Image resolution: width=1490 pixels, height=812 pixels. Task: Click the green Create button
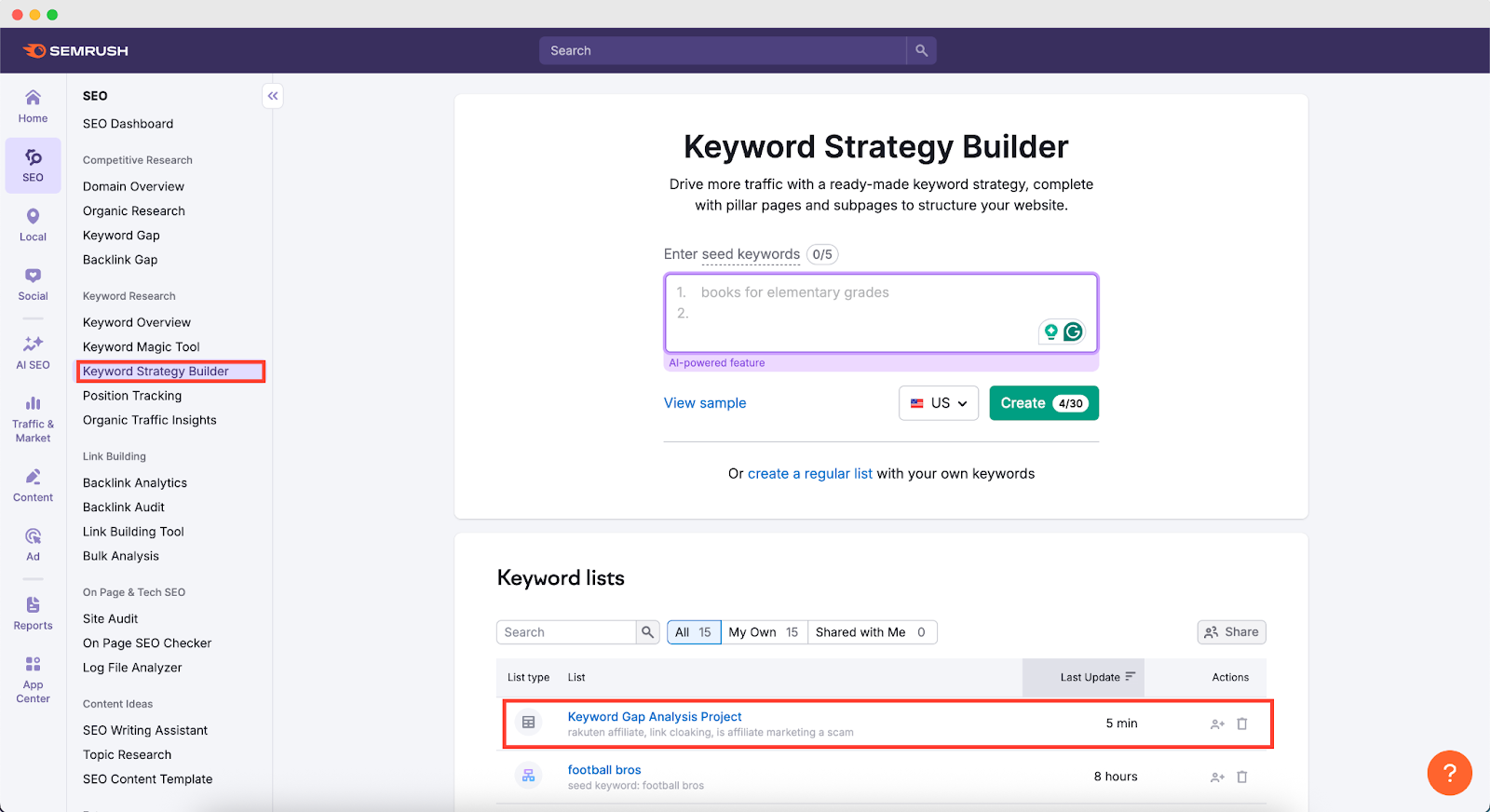point(1043,403)
